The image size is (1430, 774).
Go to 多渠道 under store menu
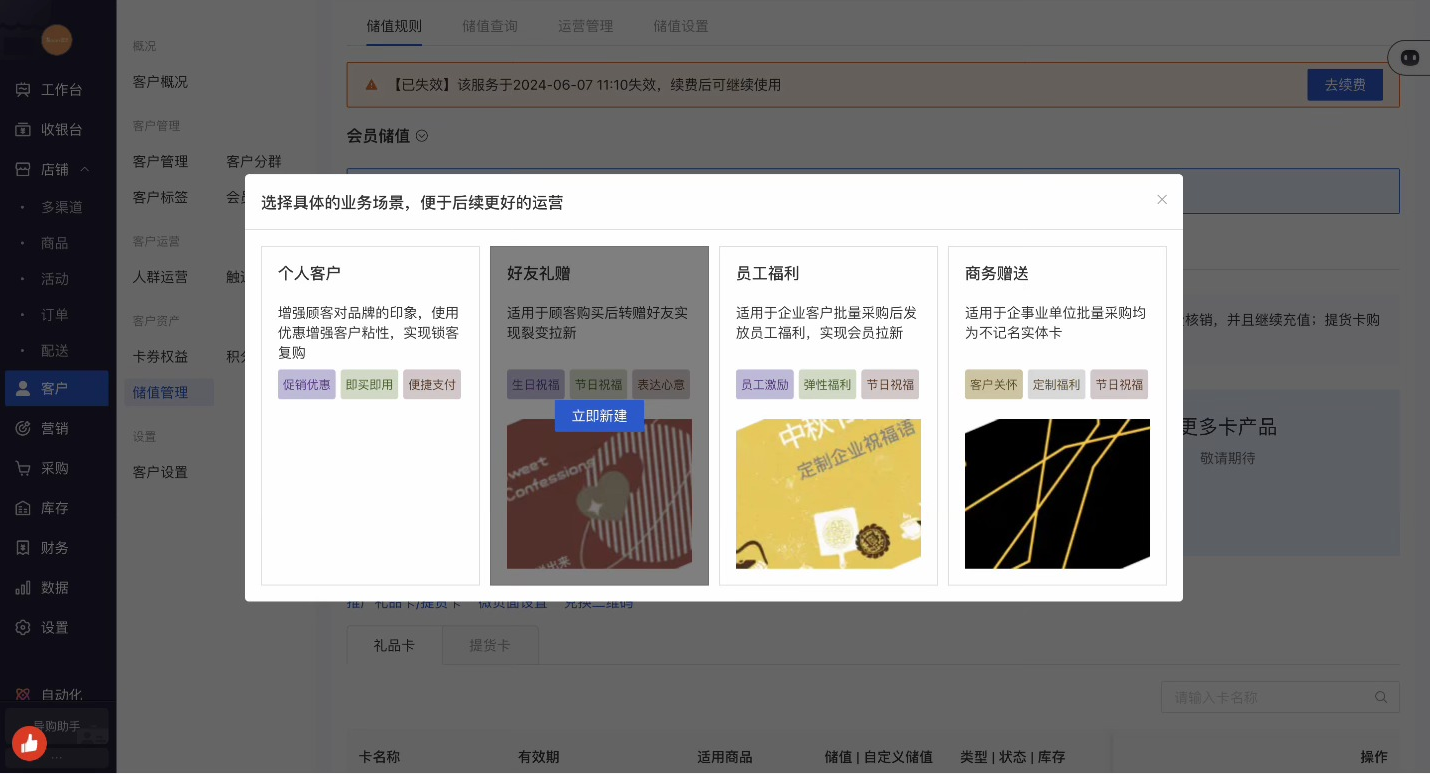tap(62, 208)
